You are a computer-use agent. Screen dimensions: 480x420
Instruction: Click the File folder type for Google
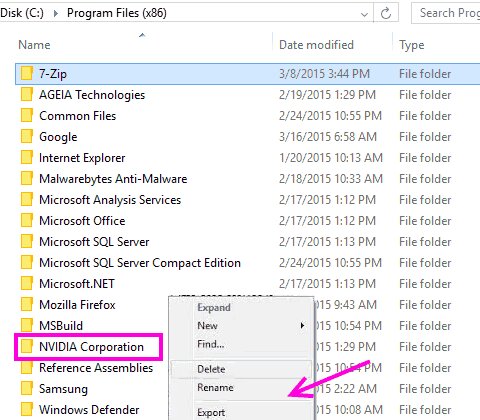tap(425, 137)
